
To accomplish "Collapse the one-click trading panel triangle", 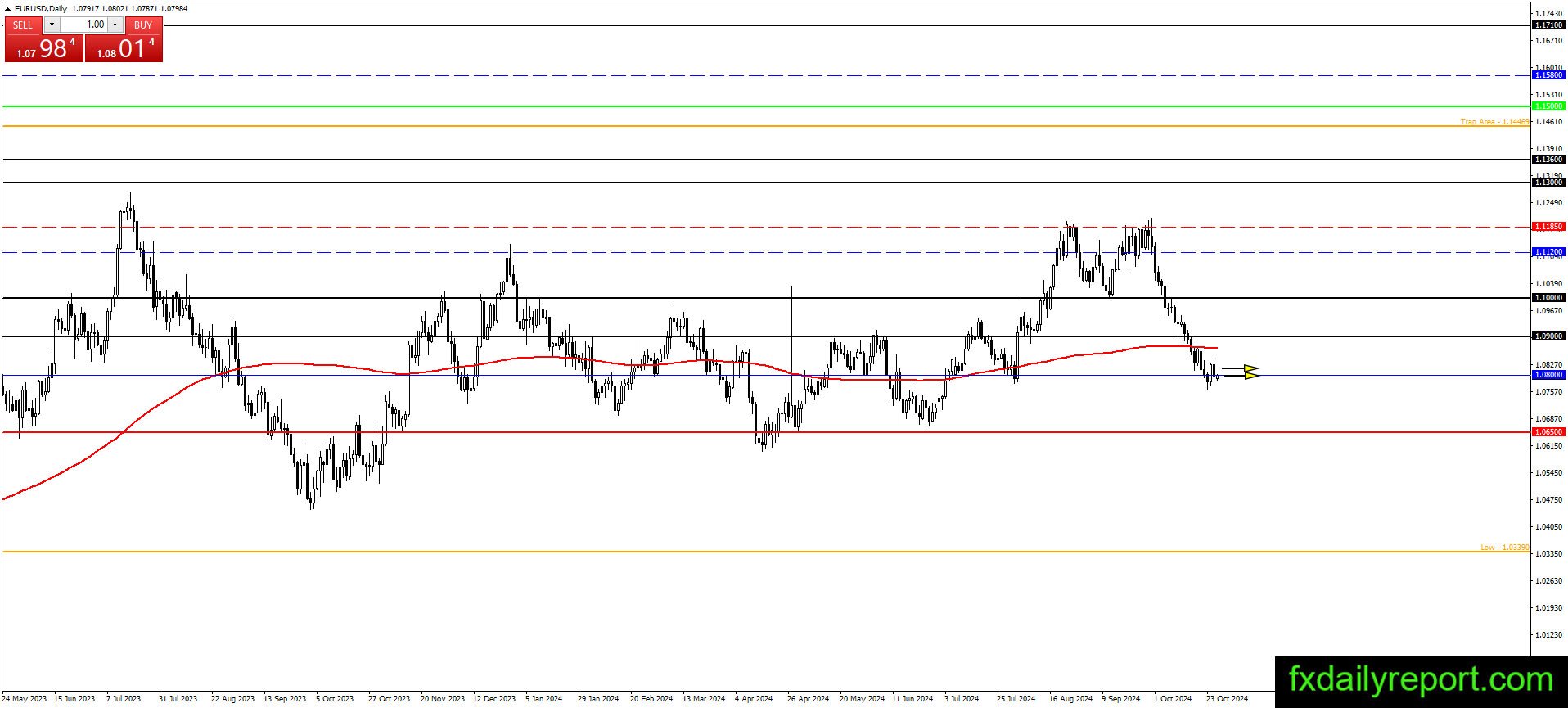I will (x=7, y=8).
